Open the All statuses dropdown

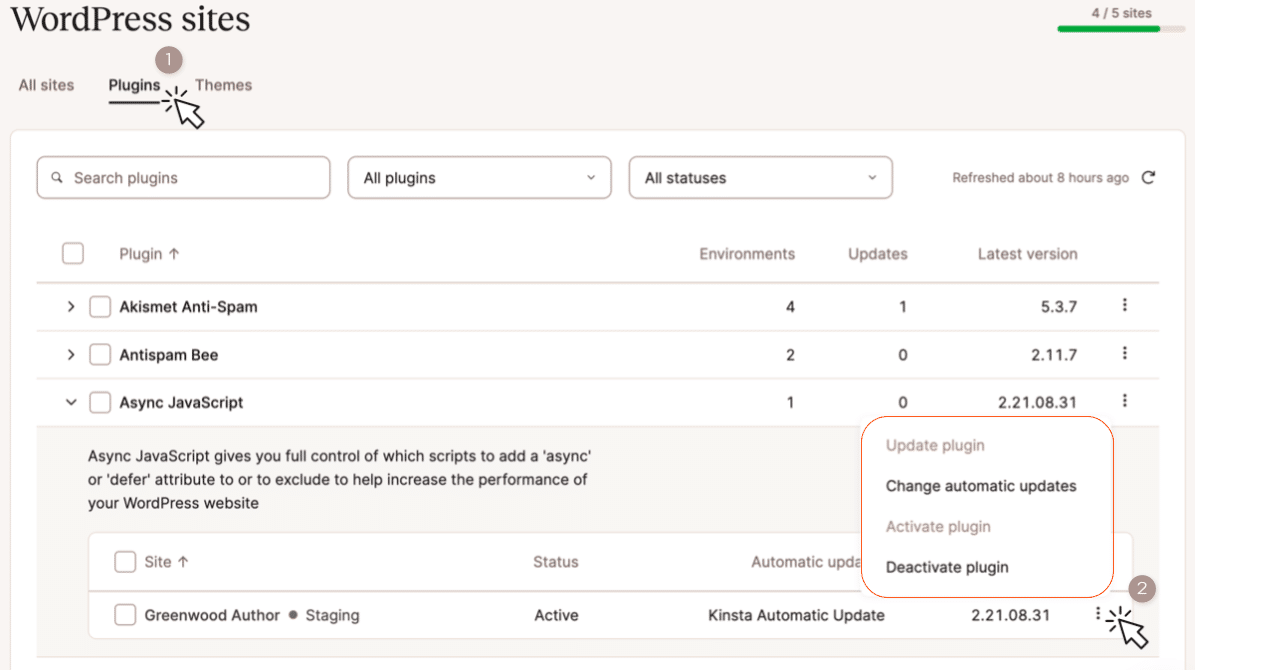pos(760,178)
